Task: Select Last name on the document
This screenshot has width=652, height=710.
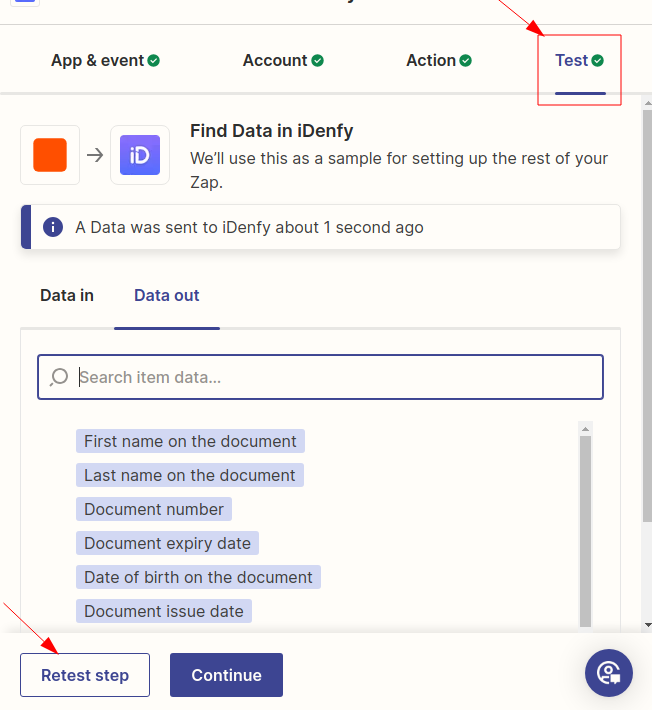Action: point(190,475)
